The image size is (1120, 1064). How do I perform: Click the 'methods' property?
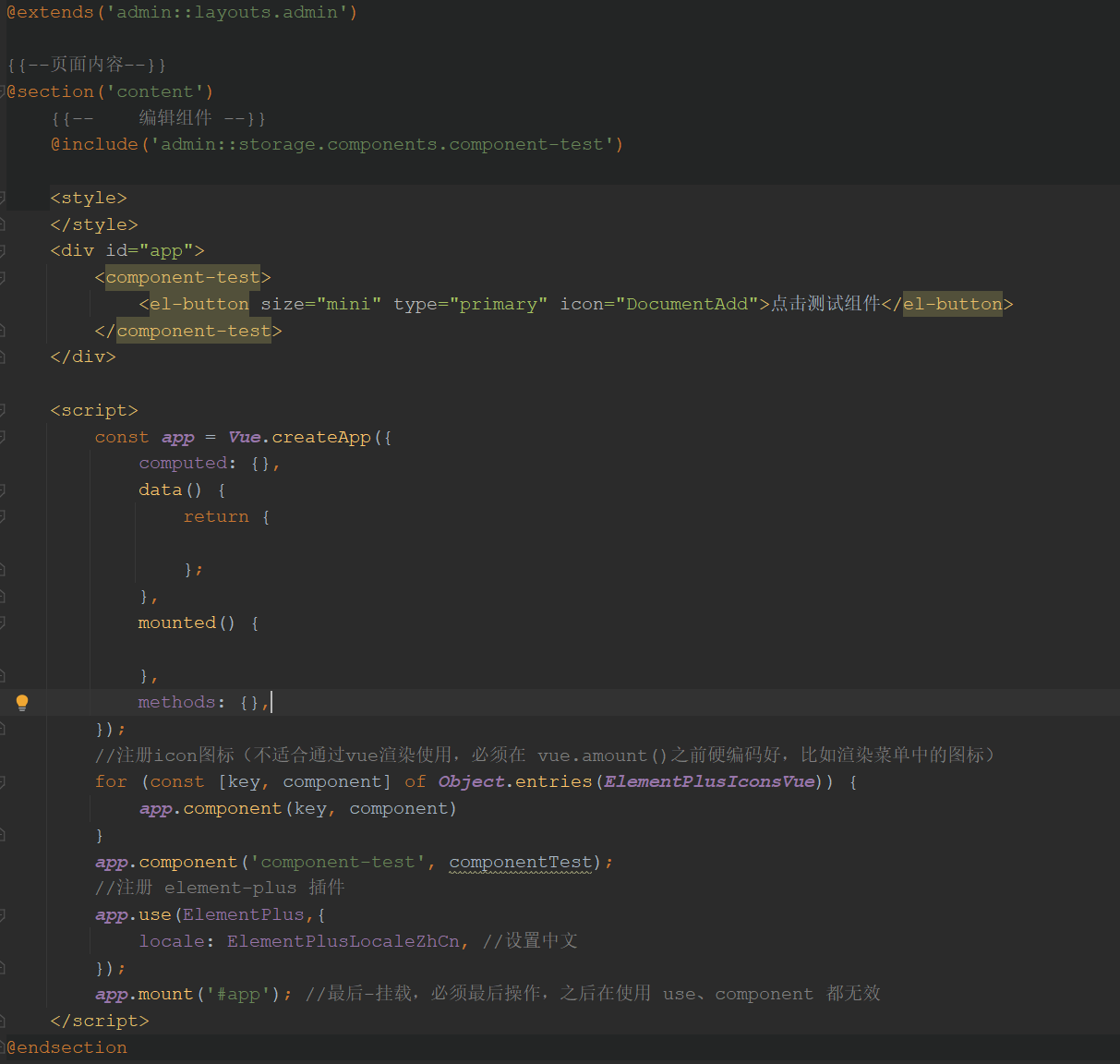click(x=176, y=703)
